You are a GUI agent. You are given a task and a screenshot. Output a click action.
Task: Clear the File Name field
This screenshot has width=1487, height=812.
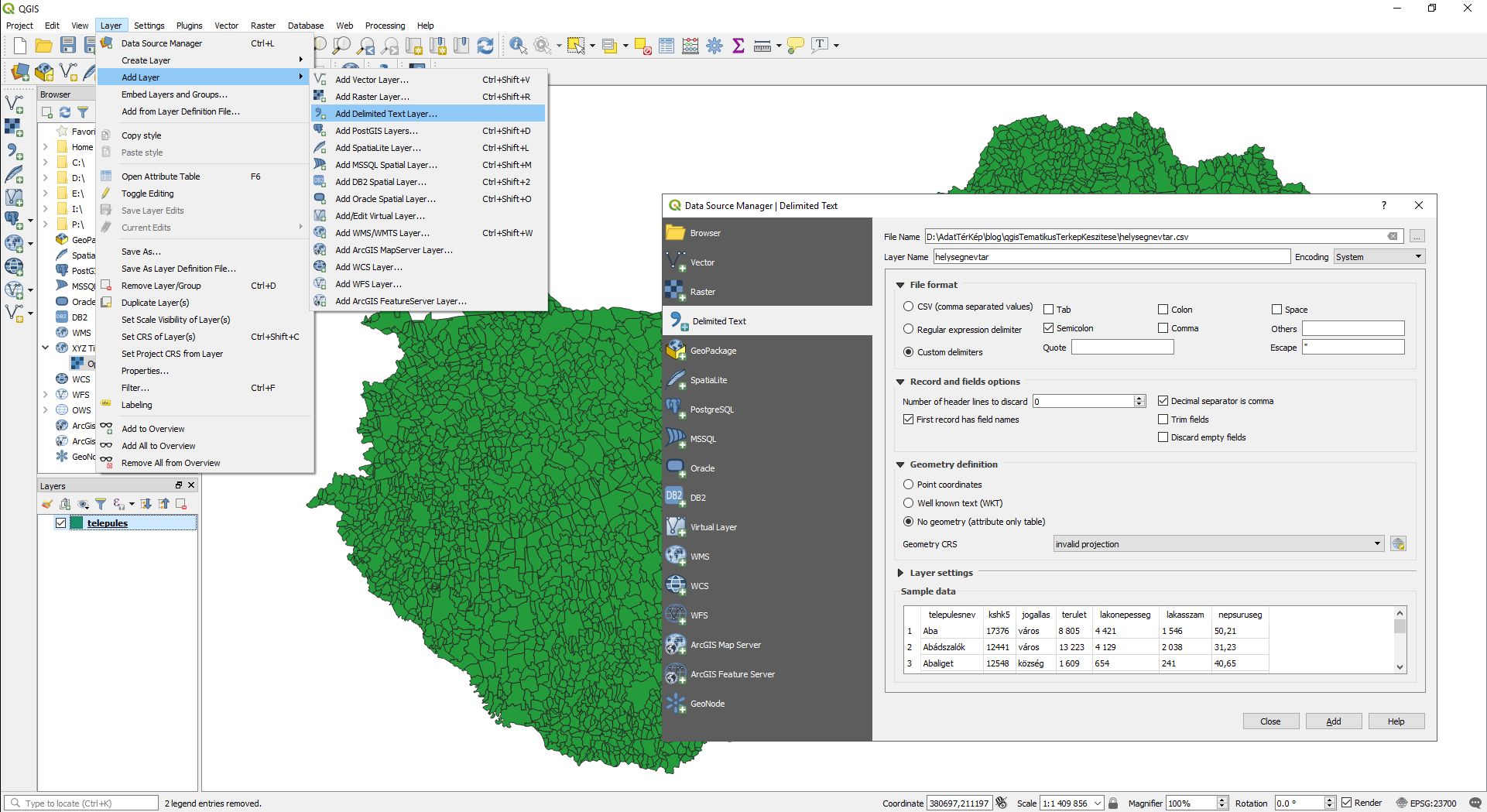[1393, 236]
